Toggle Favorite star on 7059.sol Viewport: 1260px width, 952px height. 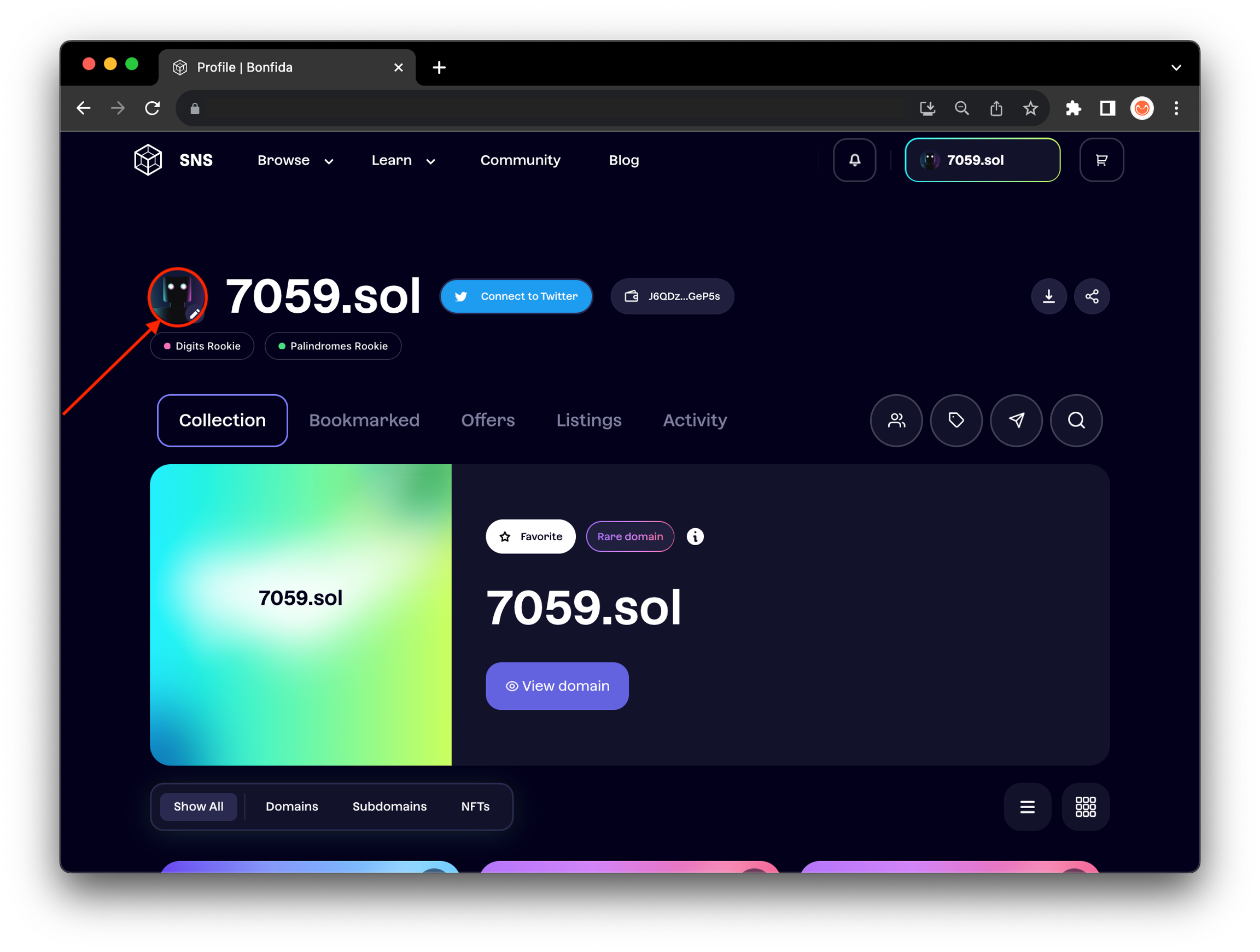click(530, 536)
